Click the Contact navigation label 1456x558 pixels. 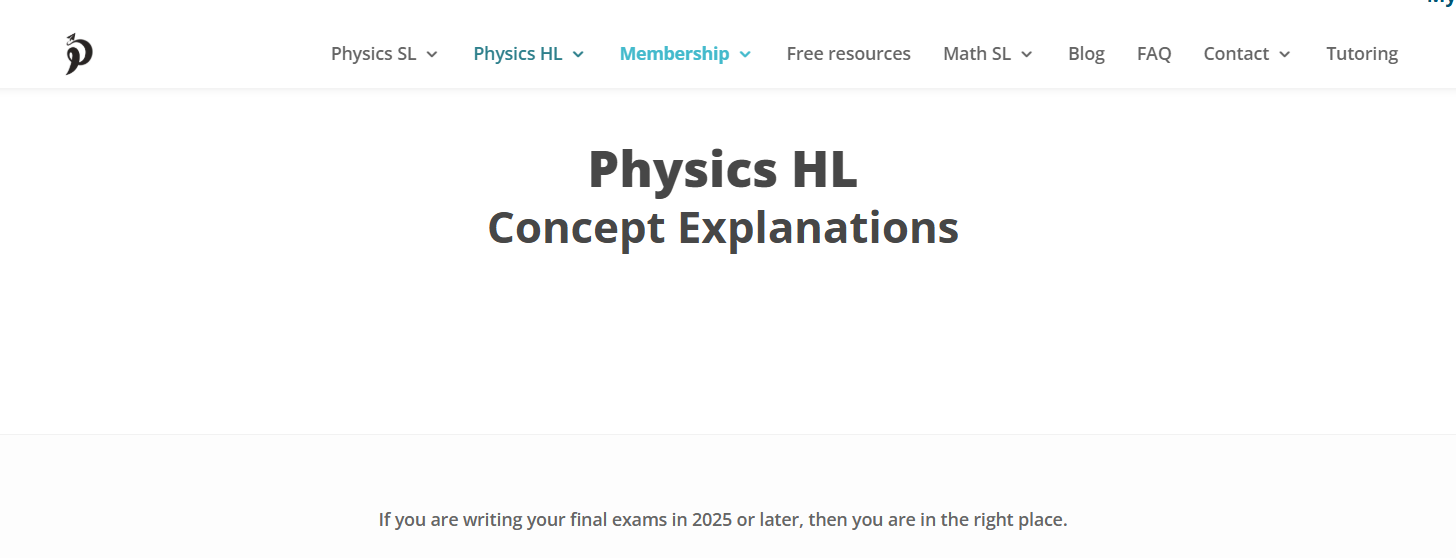pyautogui.click(x=1236, y=54)
